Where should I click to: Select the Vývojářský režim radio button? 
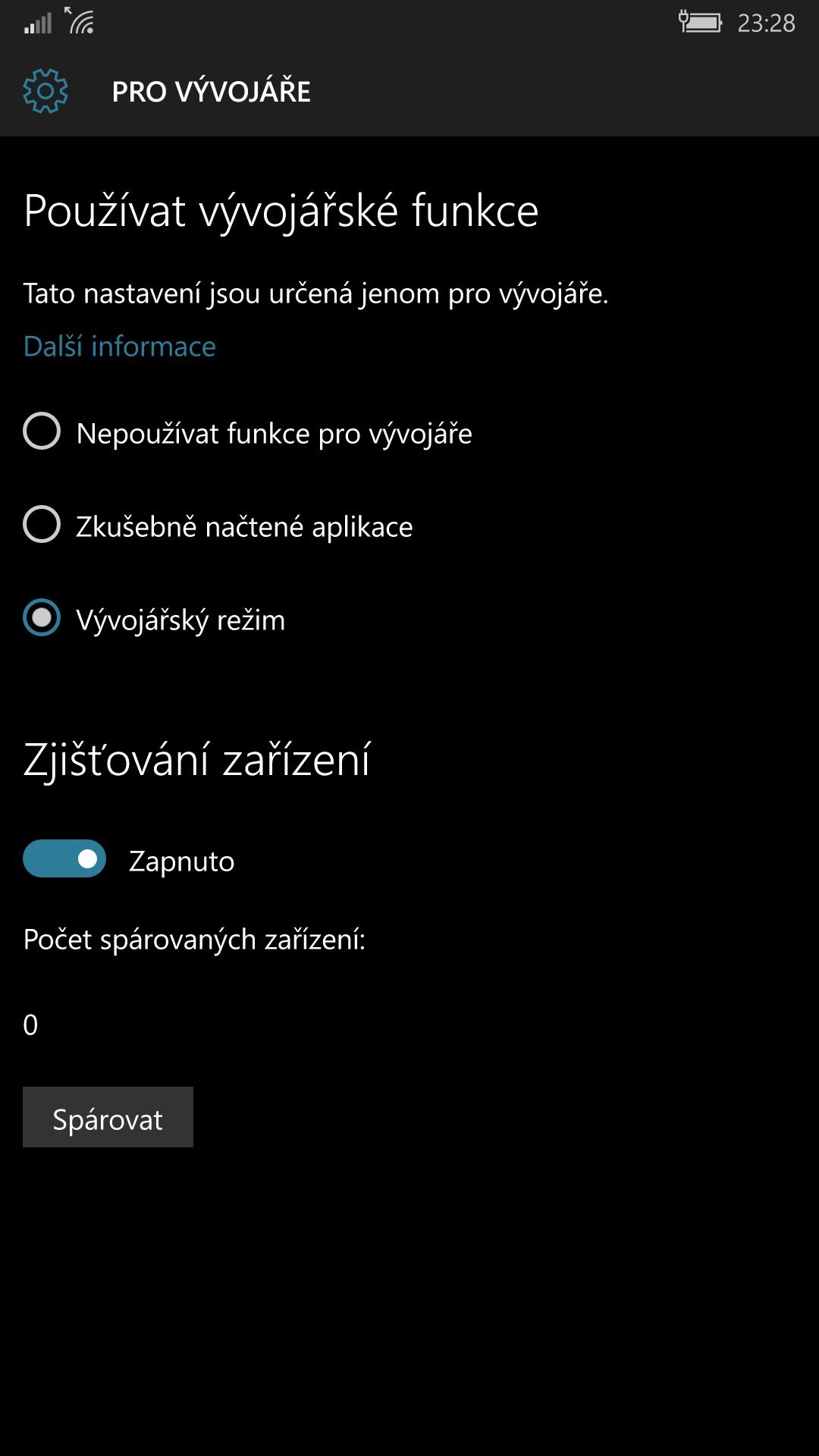tap(42, 618)
